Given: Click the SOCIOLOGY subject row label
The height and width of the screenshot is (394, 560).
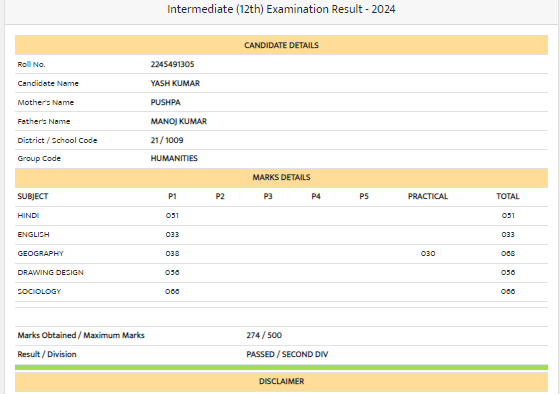Looking at the screenshot, I should 39,291.
